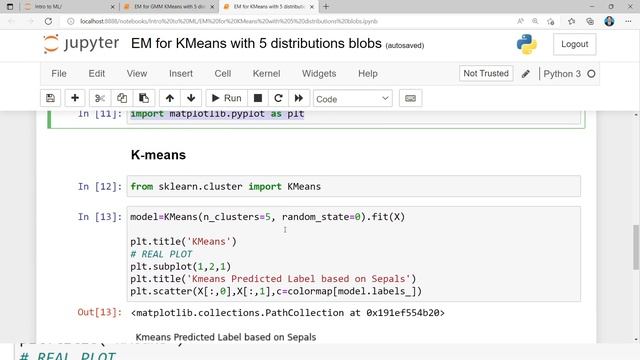Viewport: 640px width, 360px height.
Task: Toggle read aloud icon in address bar
Action: [x=520, y=21]
